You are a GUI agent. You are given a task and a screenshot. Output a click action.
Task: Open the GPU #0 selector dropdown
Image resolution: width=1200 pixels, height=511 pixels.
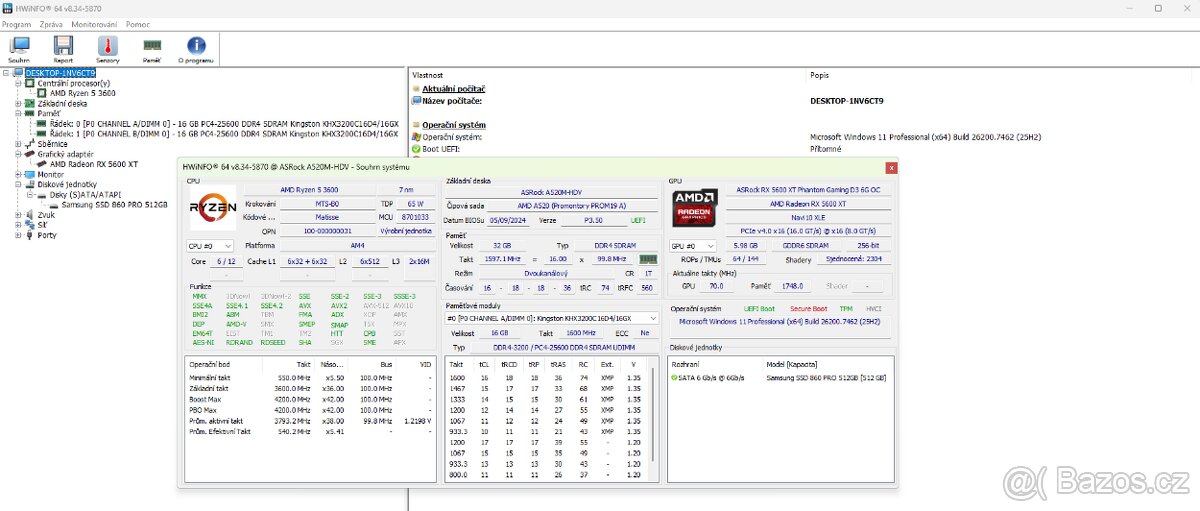[693, 245]
